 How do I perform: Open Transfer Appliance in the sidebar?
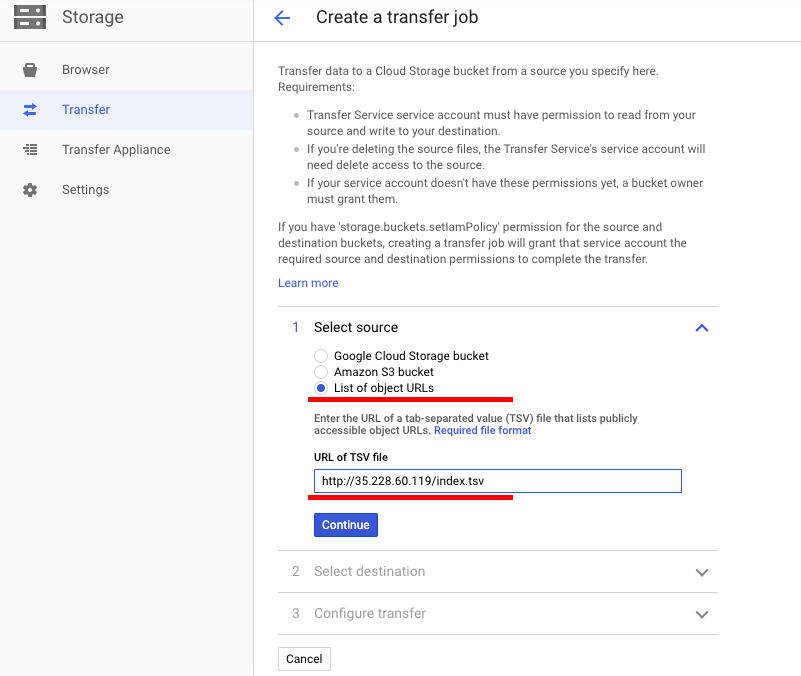point(116,150)
